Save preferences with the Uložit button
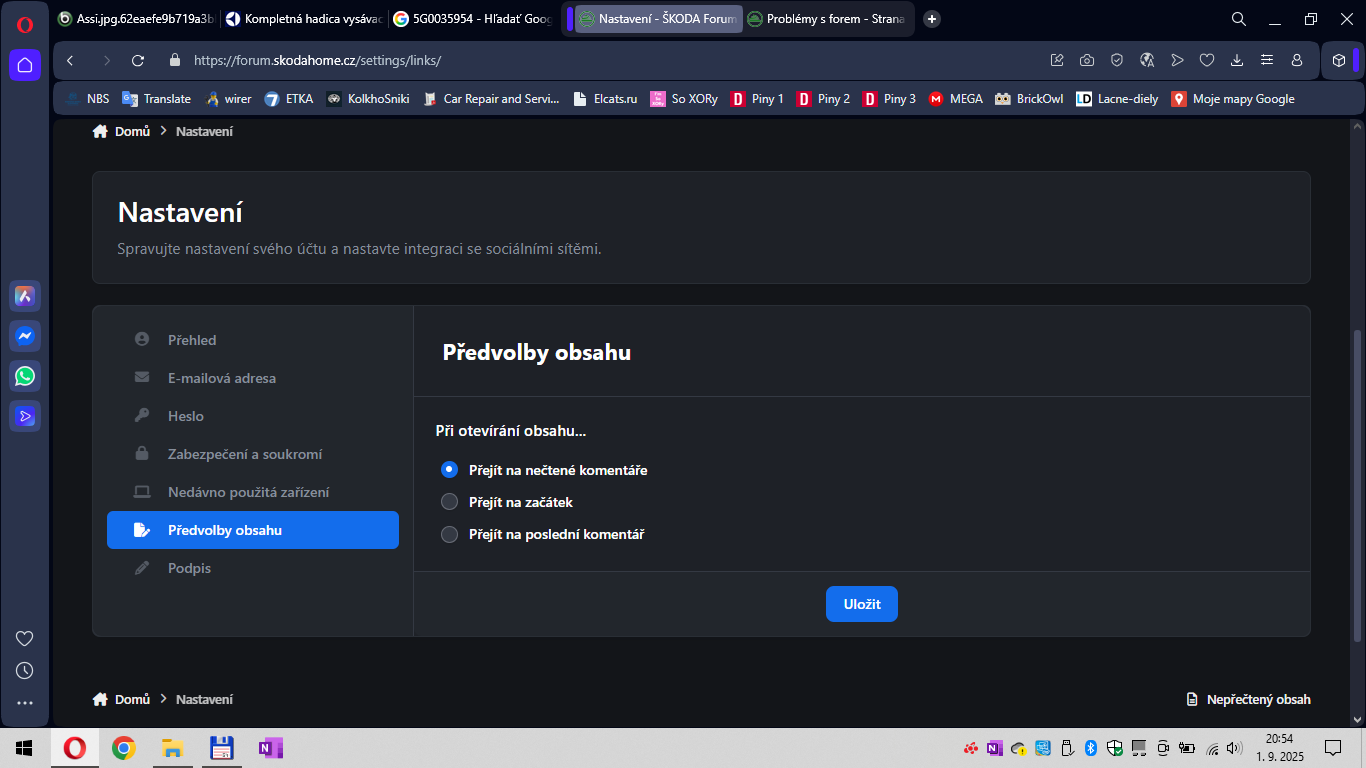The width and height of the screenshot is (1366, 768). (x=862, y=604)
